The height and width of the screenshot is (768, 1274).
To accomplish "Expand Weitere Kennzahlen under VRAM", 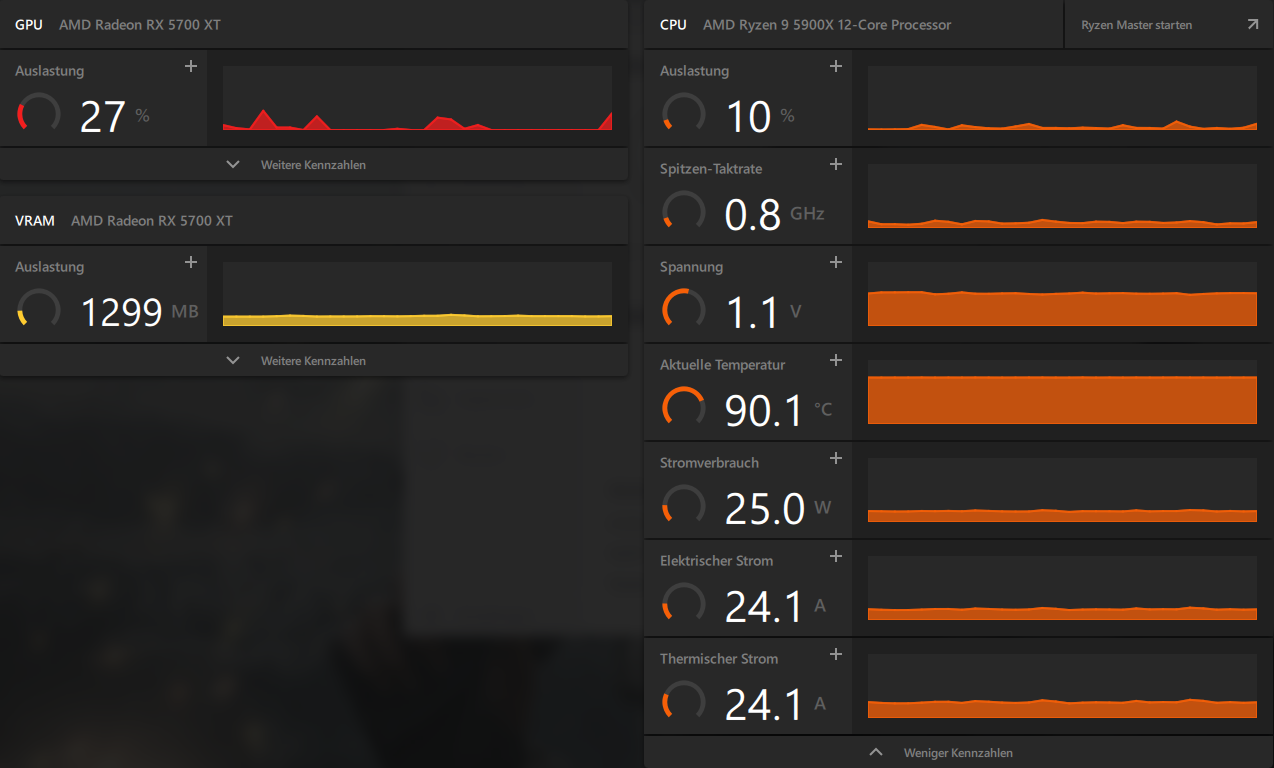I will tap(314, 360).
